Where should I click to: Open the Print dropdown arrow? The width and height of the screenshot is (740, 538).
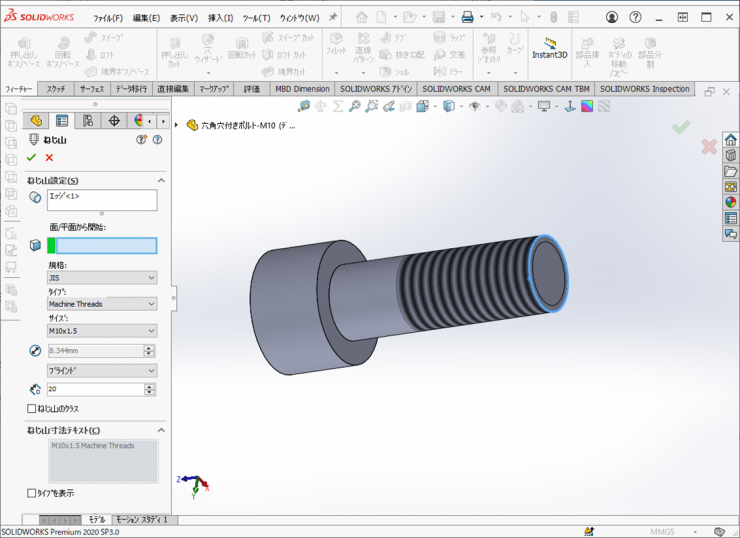coord(481,17)
